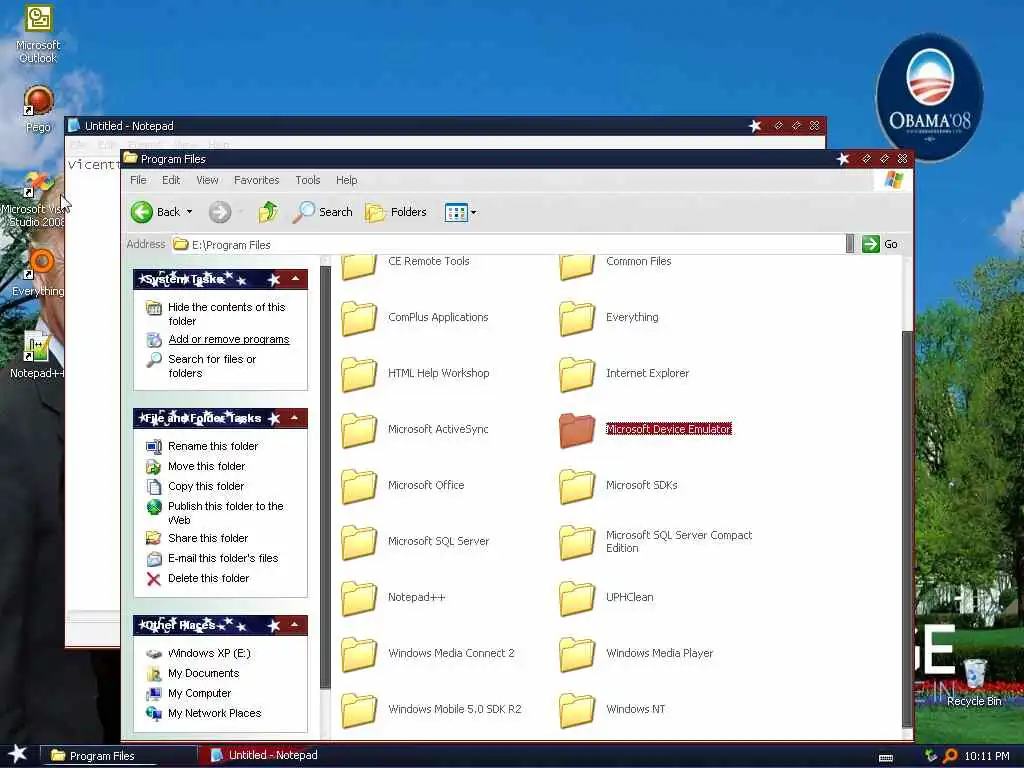Image resolution: width=1024 pixels, height=768 pixels.
Task: Switch to Program Files taskbar button
Action: point(119,756)
